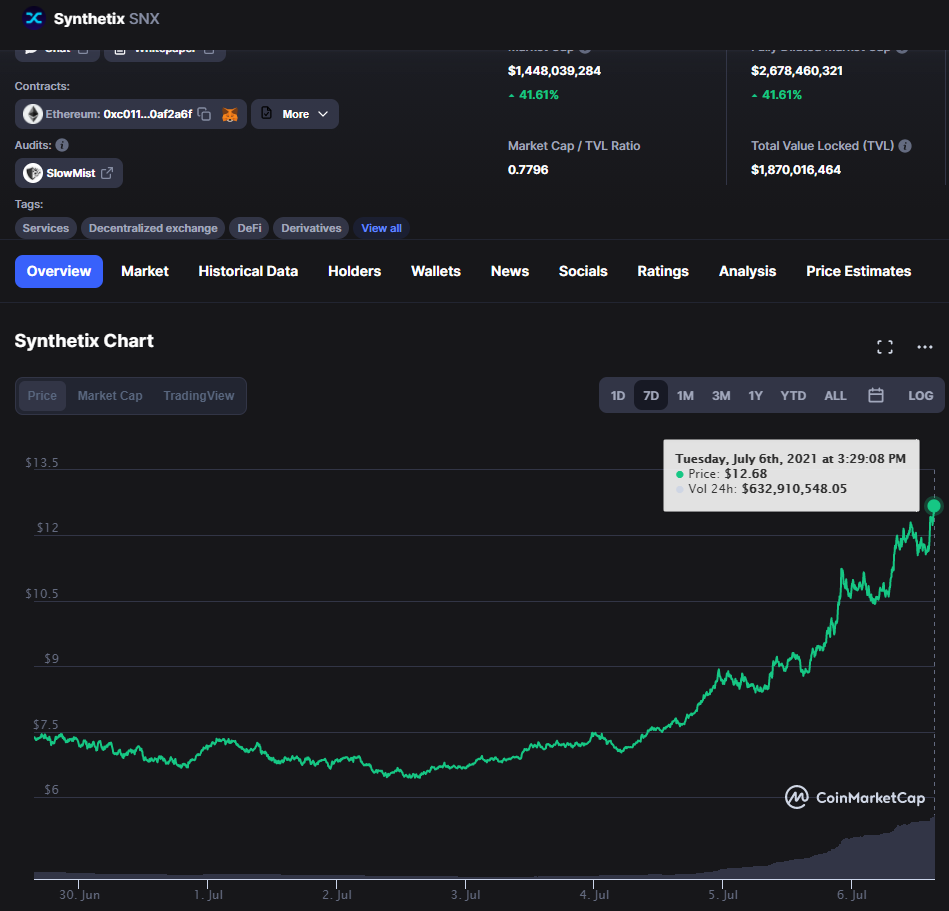
Task: Expand the More contracts dropdown
Action: [x=295, y=114]
